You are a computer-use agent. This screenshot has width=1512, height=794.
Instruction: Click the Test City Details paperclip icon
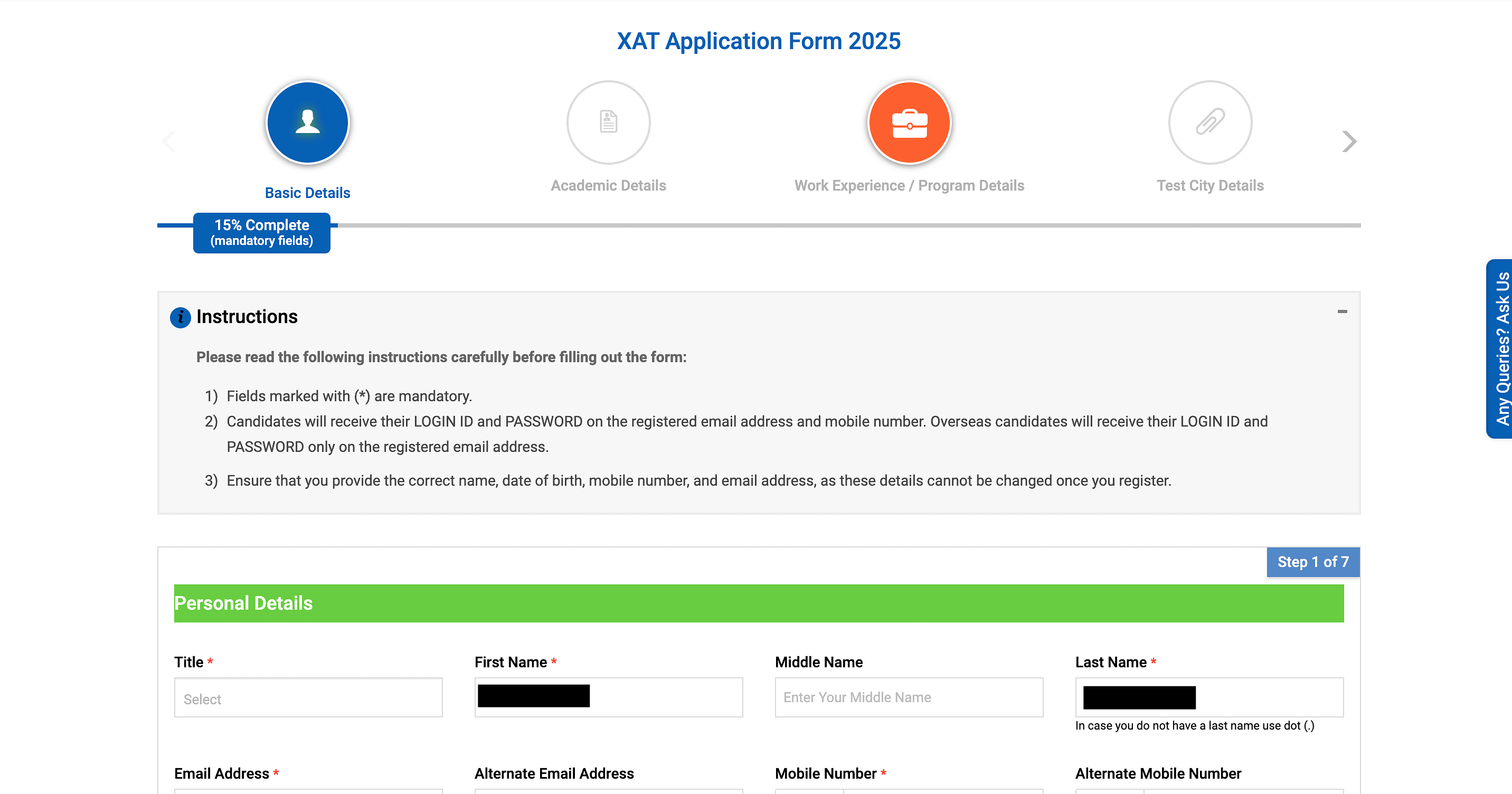[1209, 122]
